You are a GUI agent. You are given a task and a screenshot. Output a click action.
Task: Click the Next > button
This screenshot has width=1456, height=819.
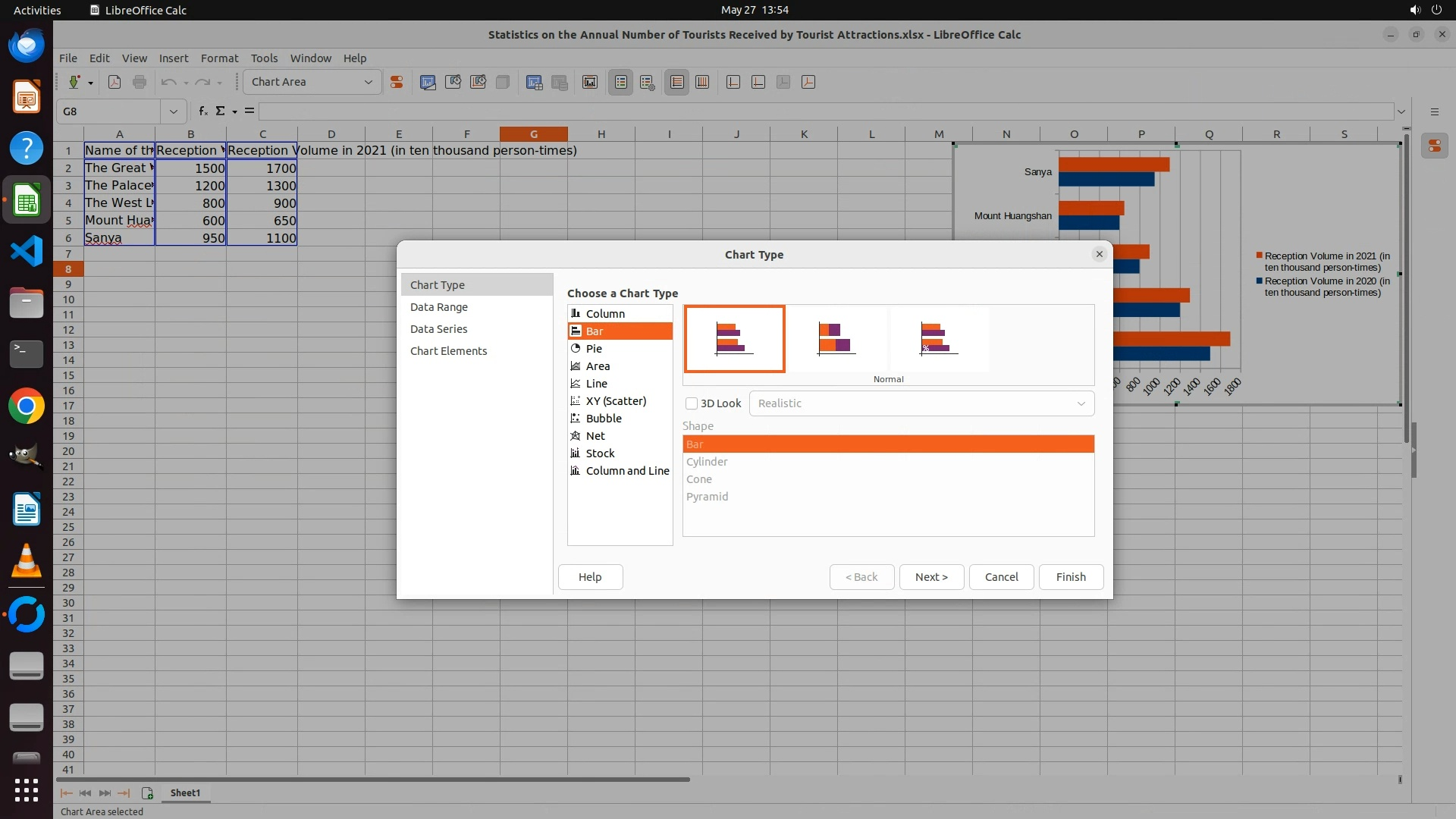931,577
